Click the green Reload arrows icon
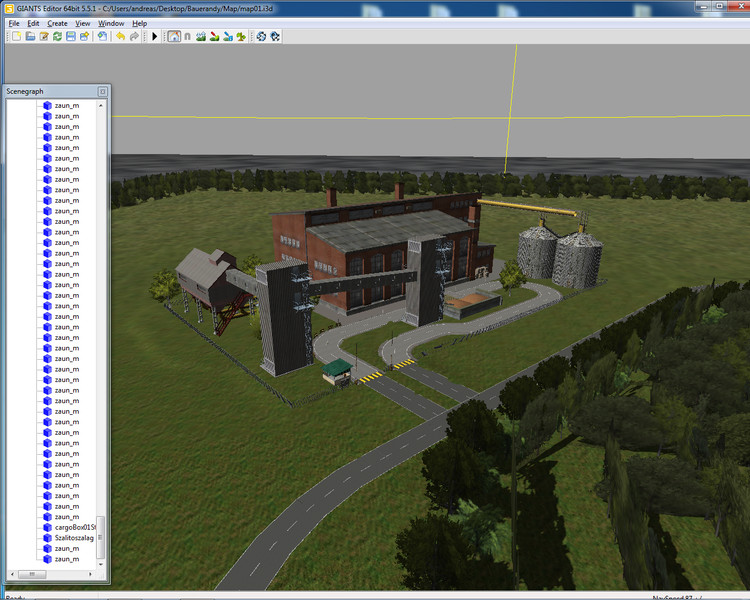Screen dimensions: 750x600 (57, 36)
